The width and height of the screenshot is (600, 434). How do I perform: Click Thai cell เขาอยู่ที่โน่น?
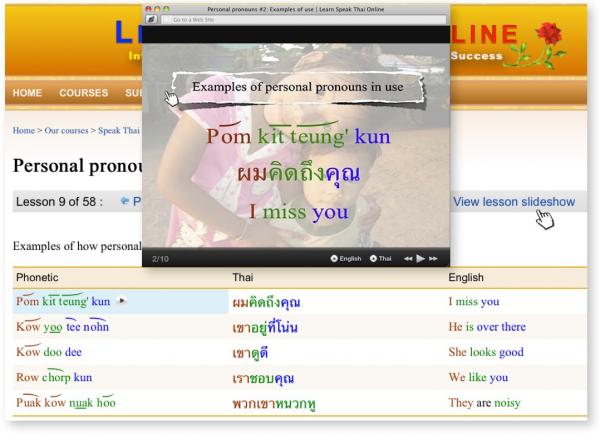(265, 327)
